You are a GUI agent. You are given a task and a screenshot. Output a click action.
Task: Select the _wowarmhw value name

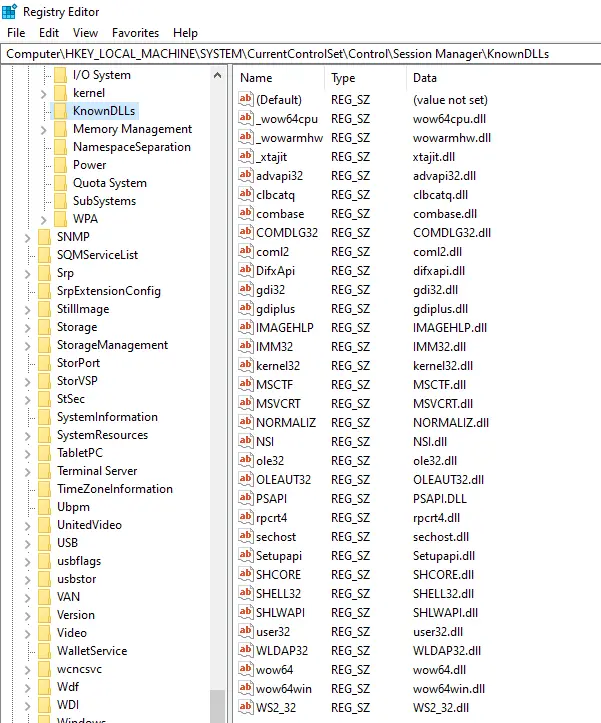pos(290,138)
